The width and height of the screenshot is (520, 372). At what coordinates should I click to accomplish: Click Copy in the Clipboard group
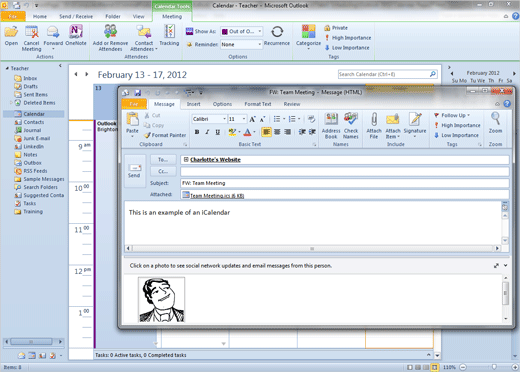[x=154, y=125]
